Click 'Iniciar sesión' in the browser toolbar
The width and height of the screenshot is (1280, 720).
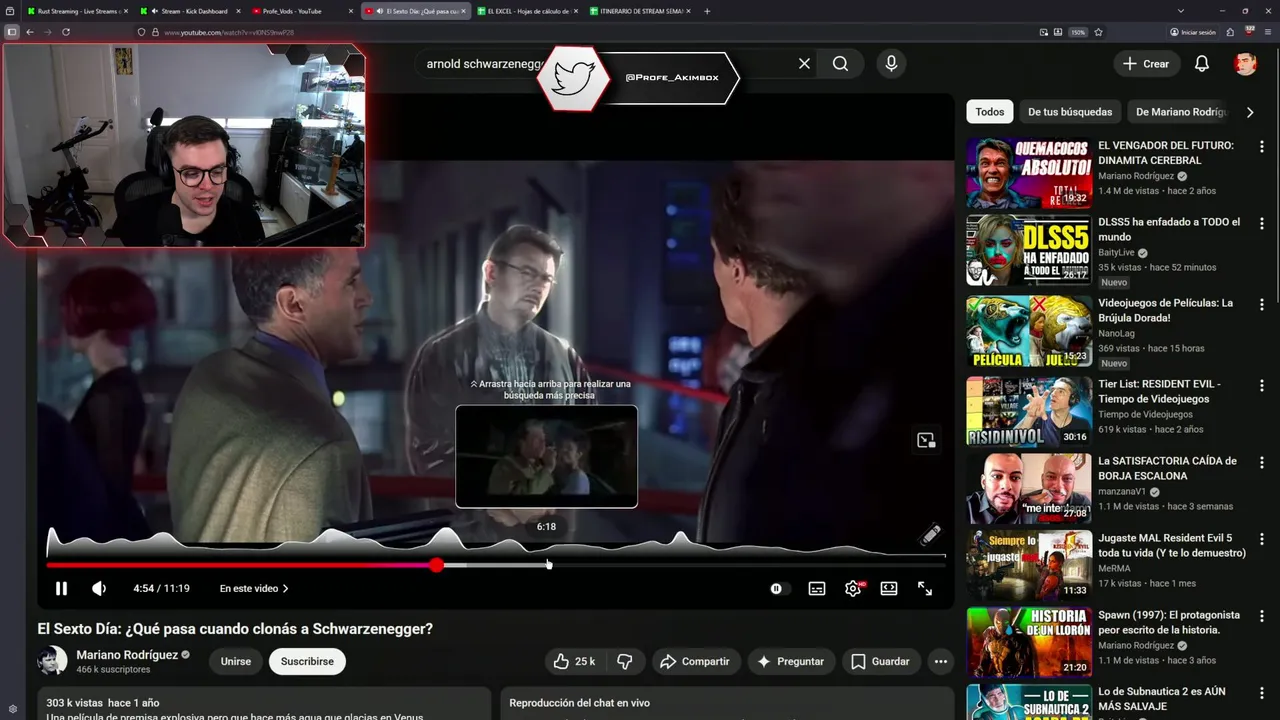(1192, 32)
